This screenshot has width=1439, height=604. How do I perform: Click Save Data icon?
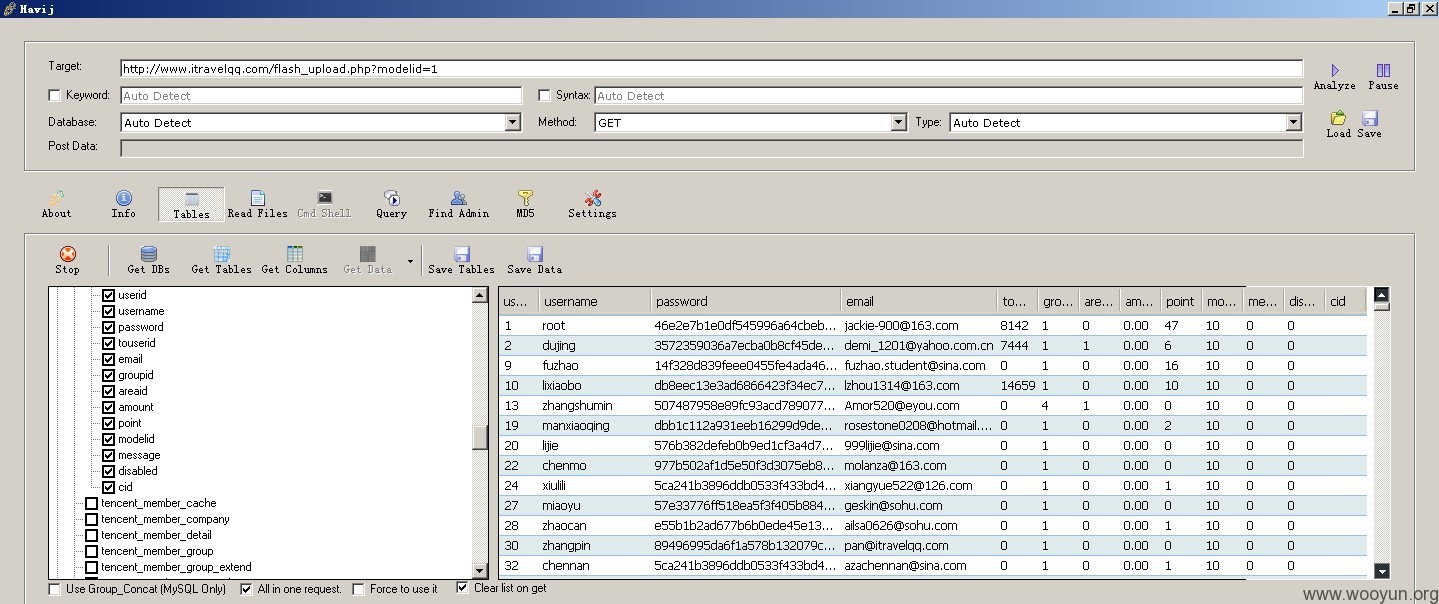click(x=535, y=254)
